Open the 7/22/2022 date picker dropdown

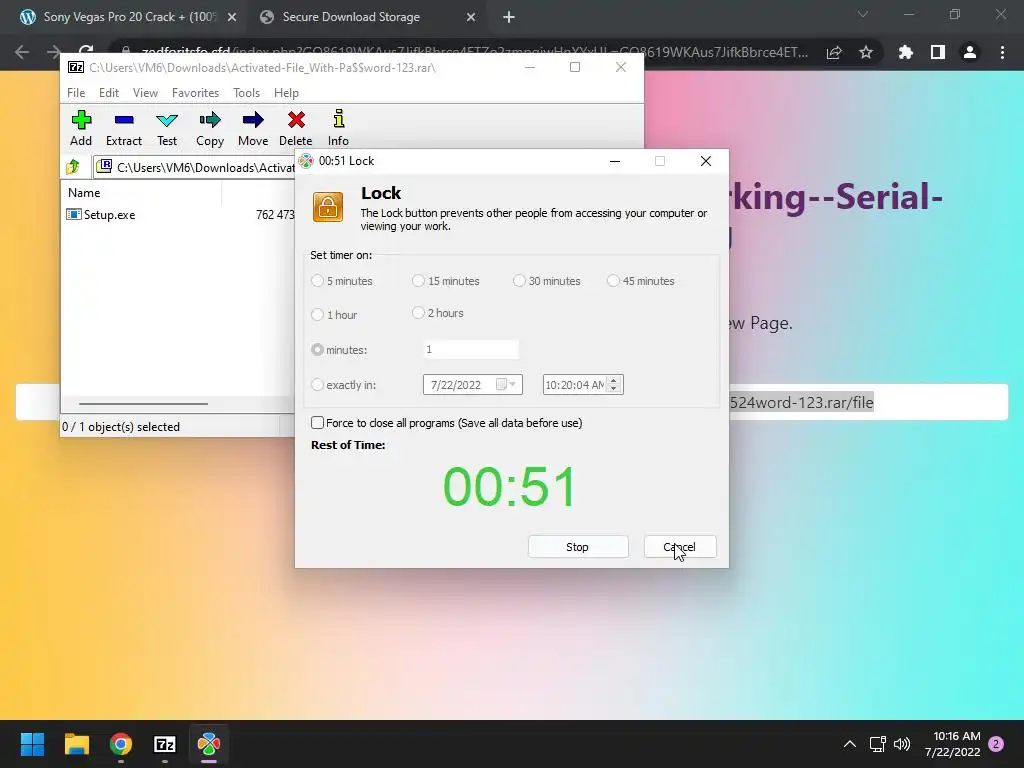[x=507, y=385]
